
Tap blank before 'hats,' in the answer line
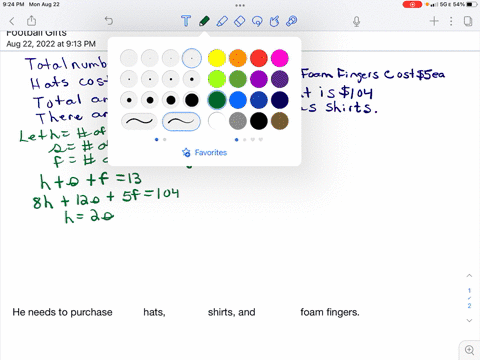pos(128,312)
